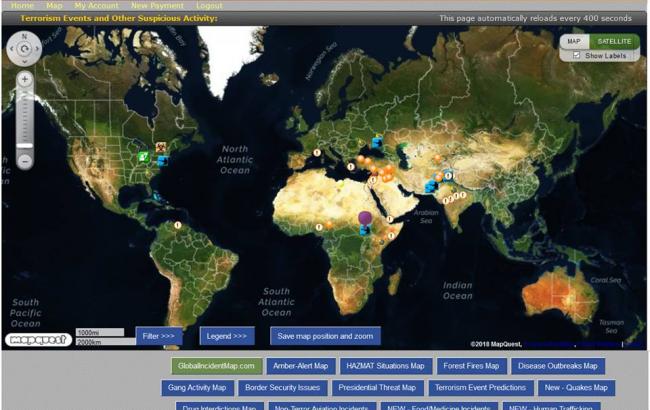Screen dimensions: 650x410
Task: Click the vertical zoom slider track
Action: tap(25, 120)
